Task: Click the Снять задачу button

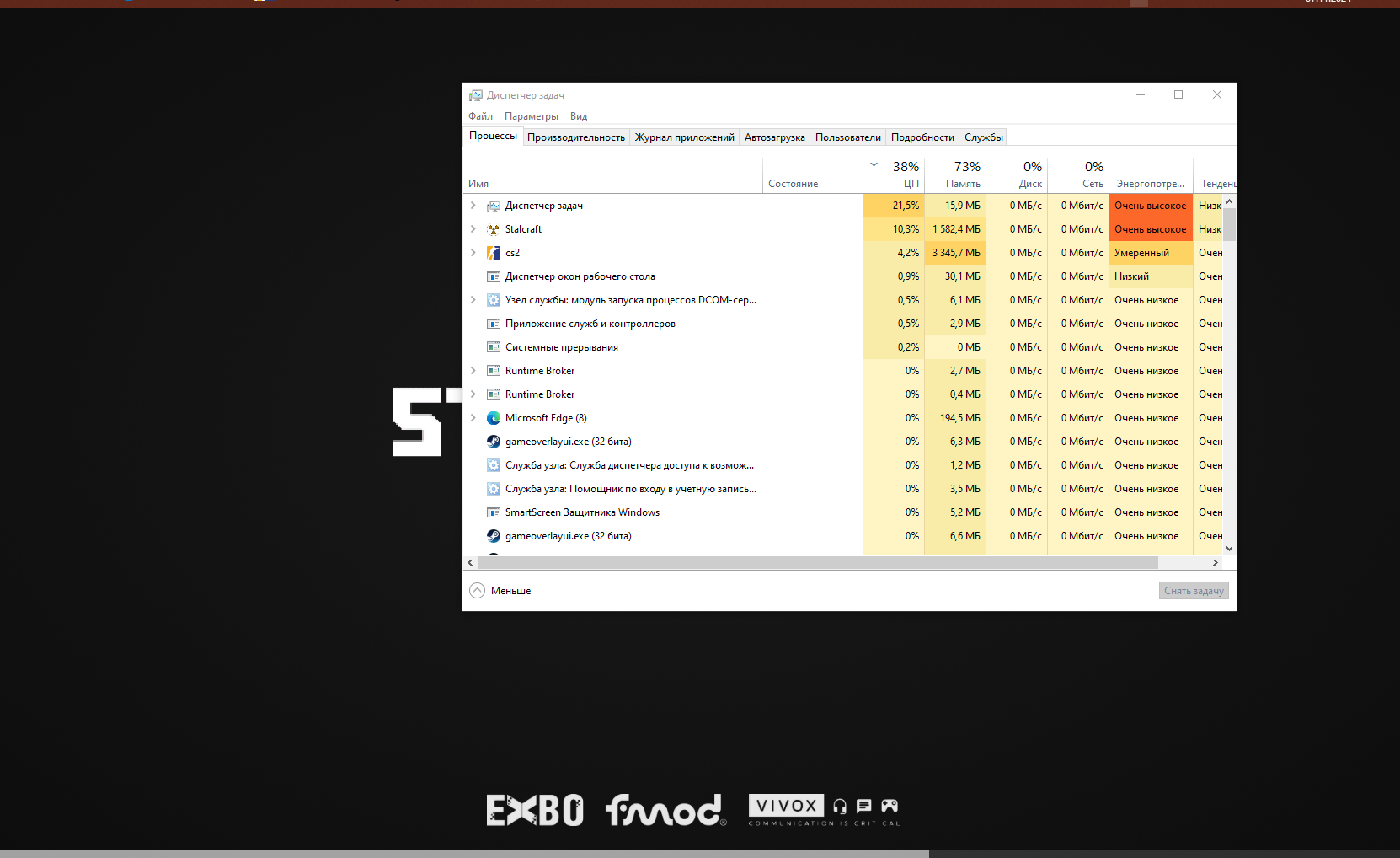Action: (1194, 591)
